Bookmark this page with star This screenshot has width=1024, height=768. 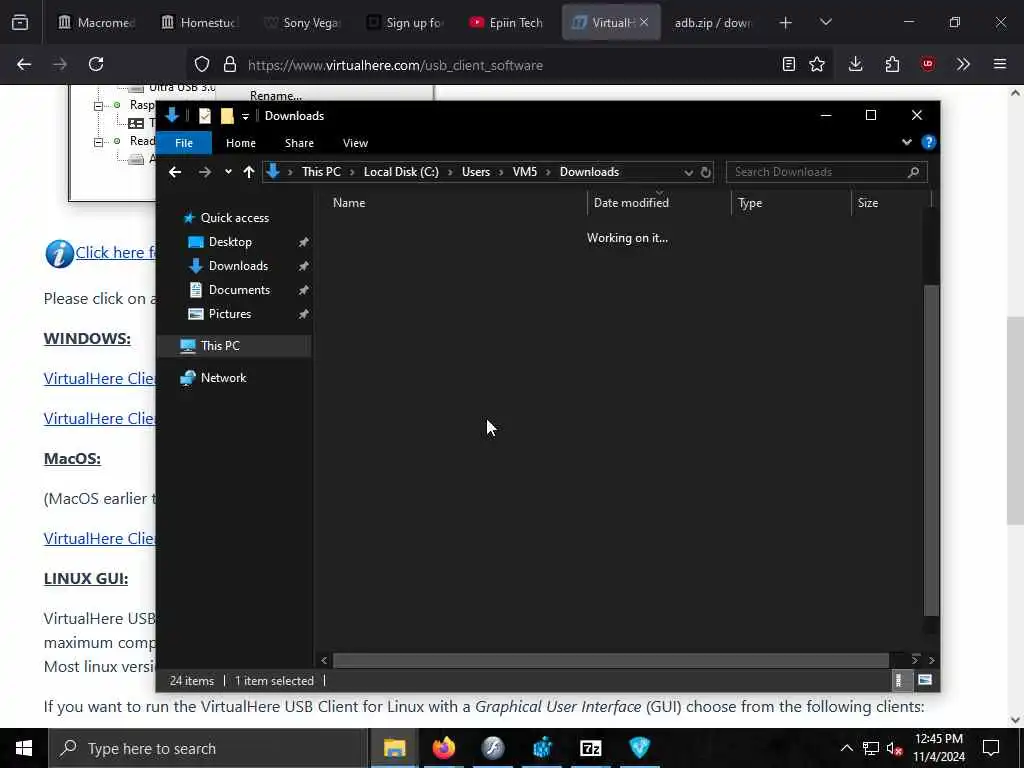pos(817,64)
